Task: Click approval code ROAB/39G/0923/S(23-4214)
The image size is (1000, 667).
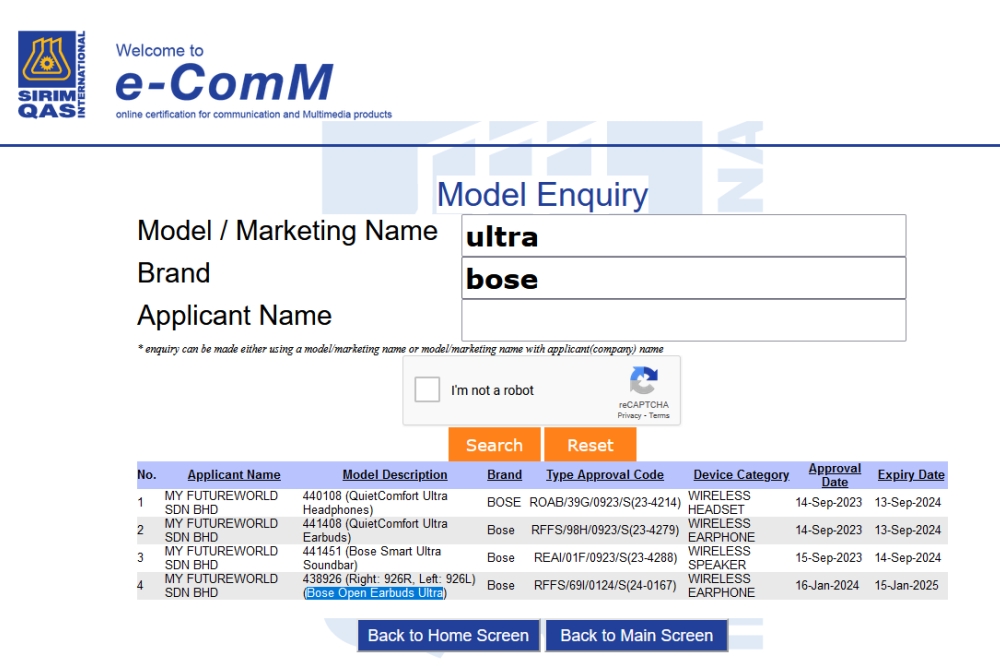Action: [605, 502]
